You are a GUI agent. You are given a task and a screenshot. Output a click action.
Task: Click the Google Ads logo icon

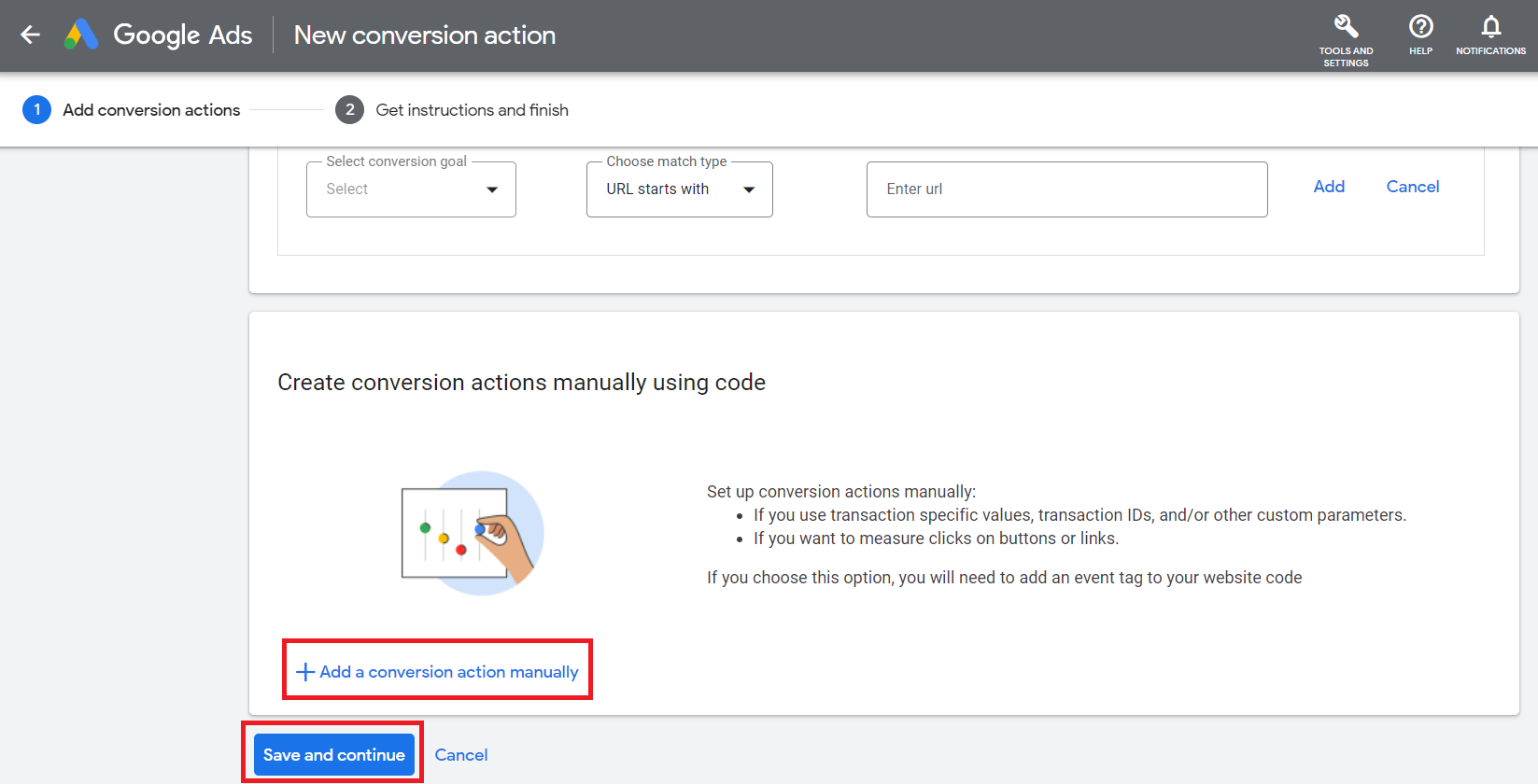[81, 35]
